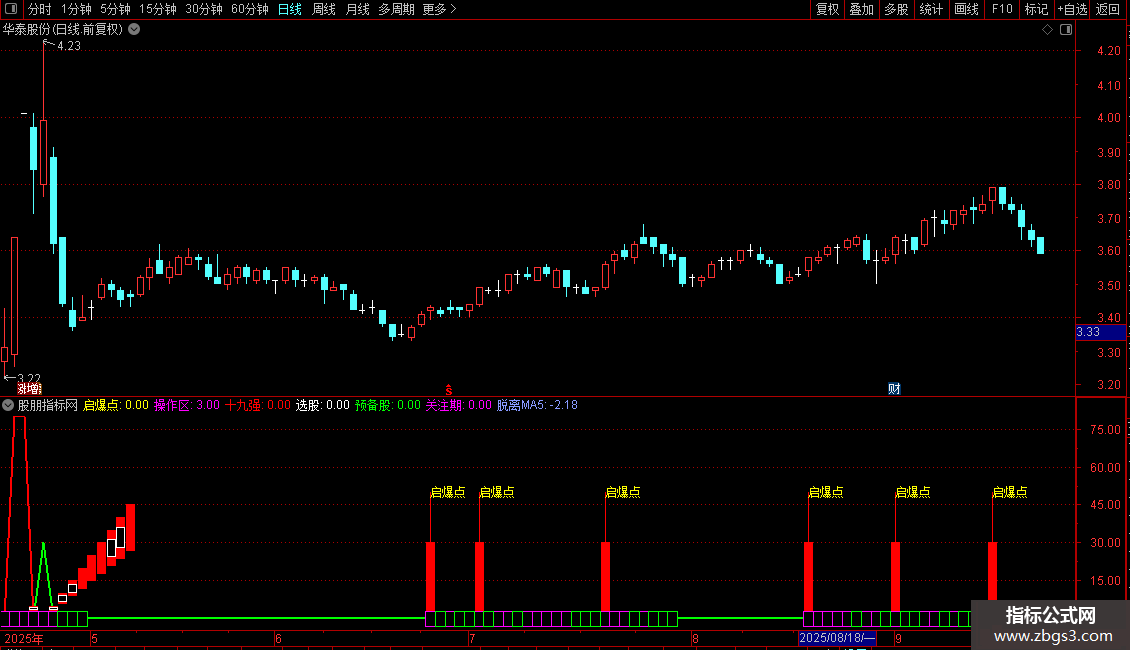Click the 涨增 marker at chart bottom

tap(30, 389)
